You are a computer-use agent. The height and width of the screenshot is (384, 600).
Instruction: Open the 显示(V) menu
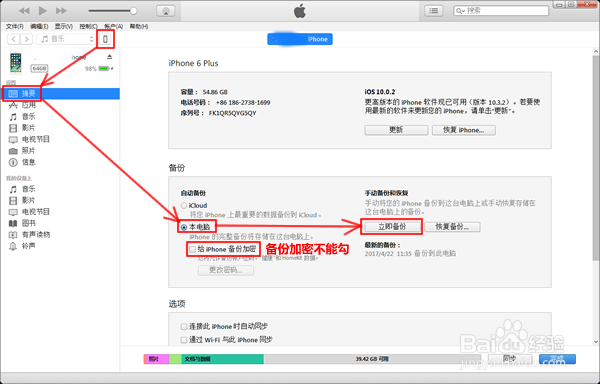point(64,26)
